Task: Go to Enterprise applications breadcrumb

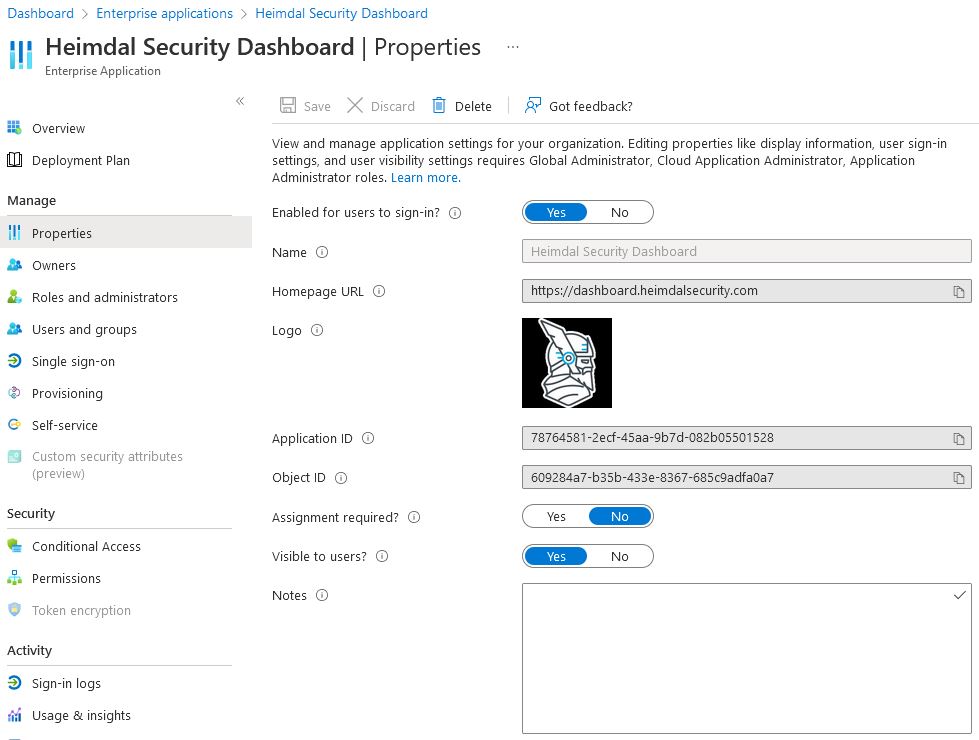Action: (164, 13)
